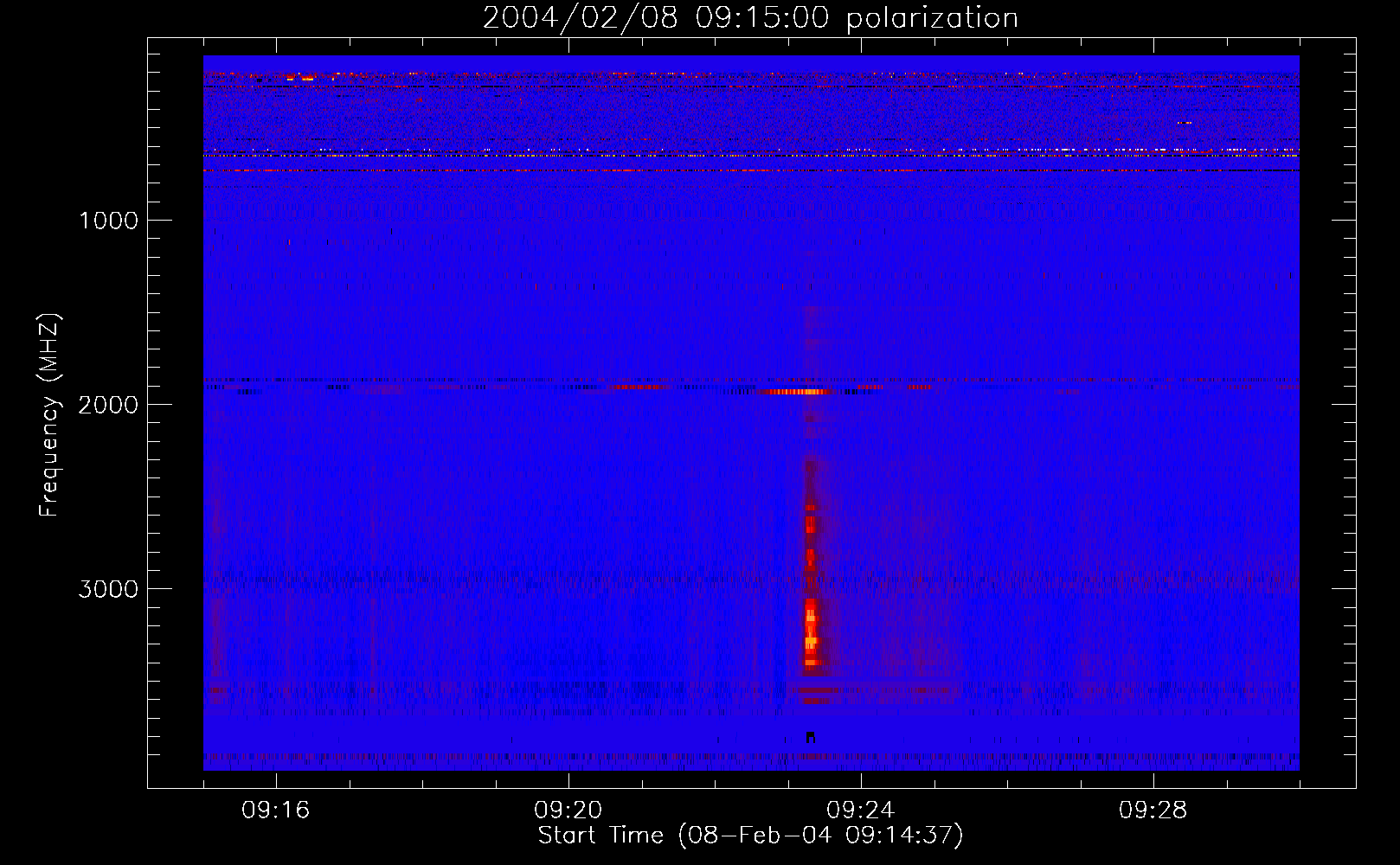1400x865 pixels.
Task: Click the 09:28 time tick label
Action: tap(1153, 811)
